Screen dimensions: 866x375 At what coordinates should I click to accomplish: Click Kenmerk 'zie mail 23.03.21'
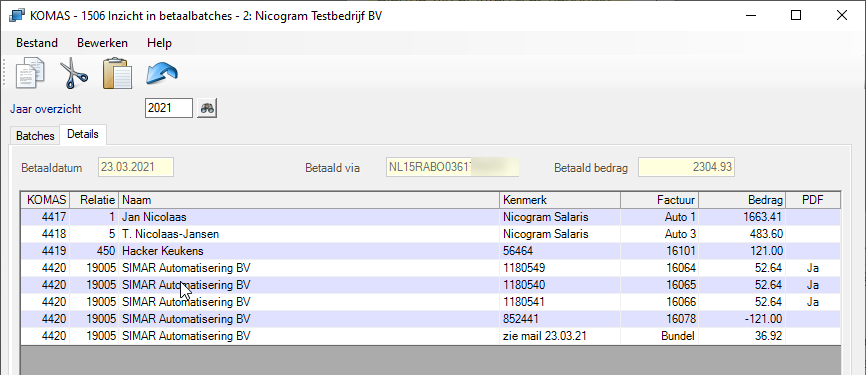click(x=544, y=336)
